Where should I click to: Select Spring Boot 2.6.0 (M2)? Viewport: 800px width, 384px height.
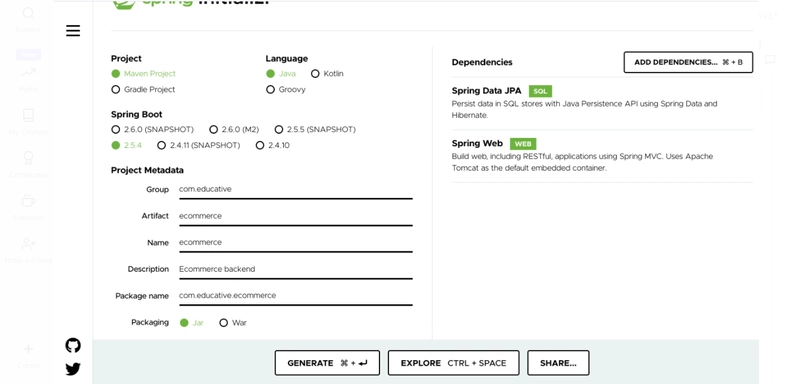coord(214,130)
